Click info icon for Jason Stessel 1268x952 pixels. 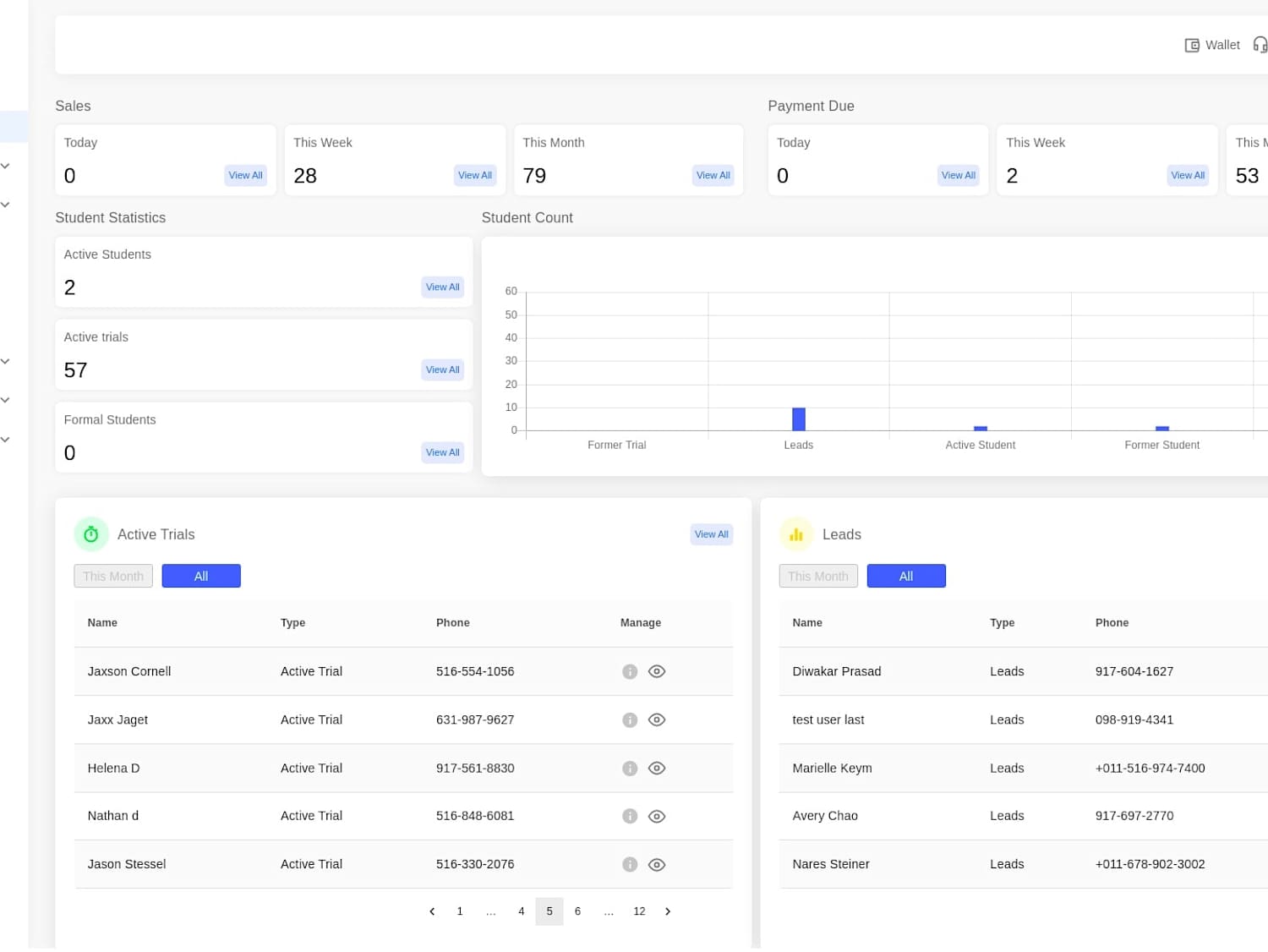[x=630, y=865]
